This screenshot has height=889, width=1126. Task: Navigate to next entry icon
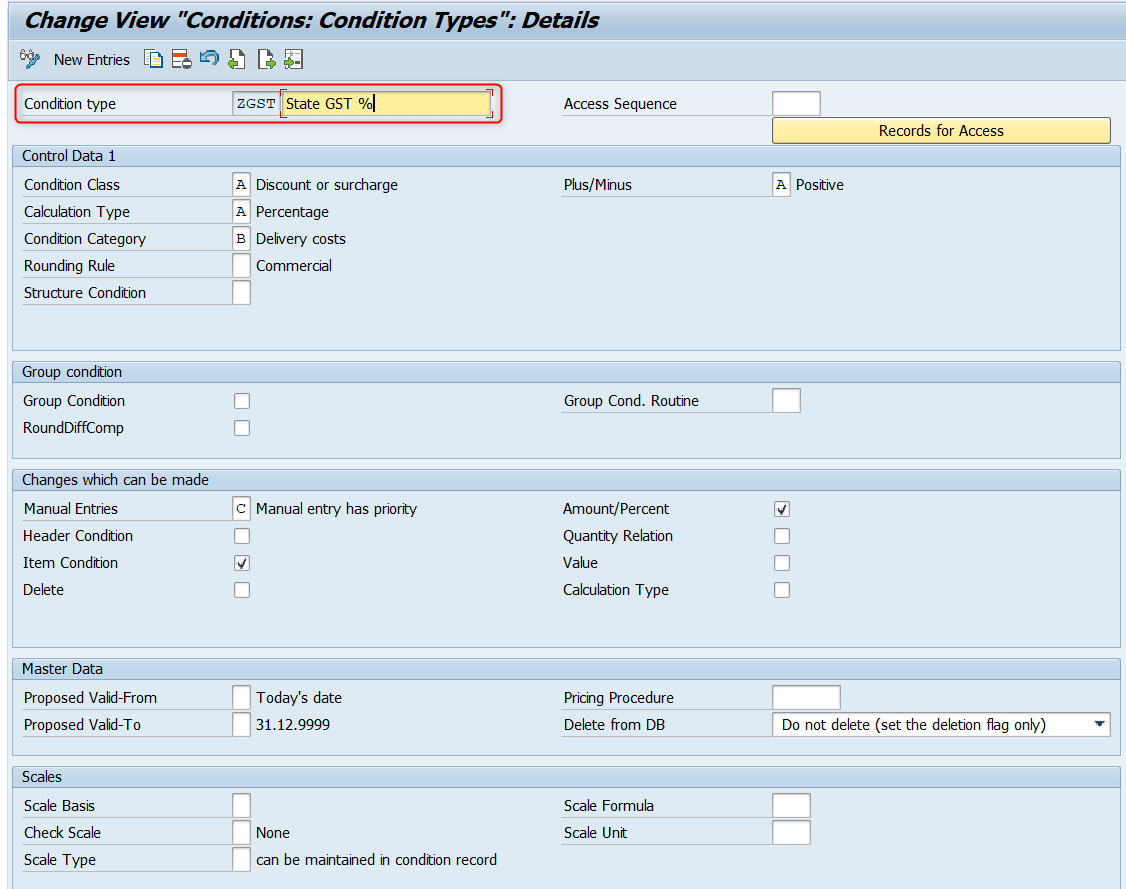[265, 59]
